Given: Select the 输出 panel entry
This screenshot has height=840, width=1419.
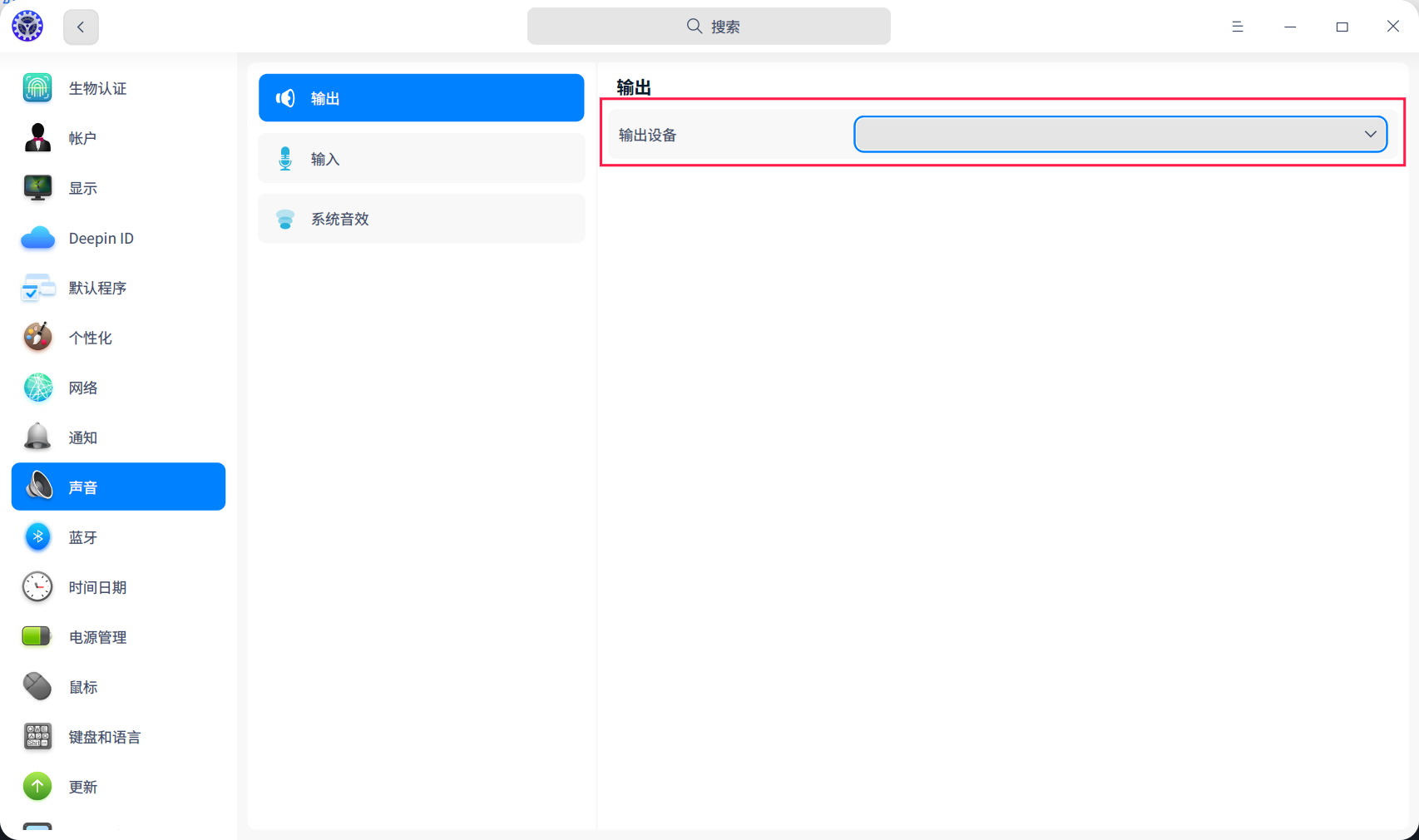Looking at the screenshot, I should (x=421, y=97).
